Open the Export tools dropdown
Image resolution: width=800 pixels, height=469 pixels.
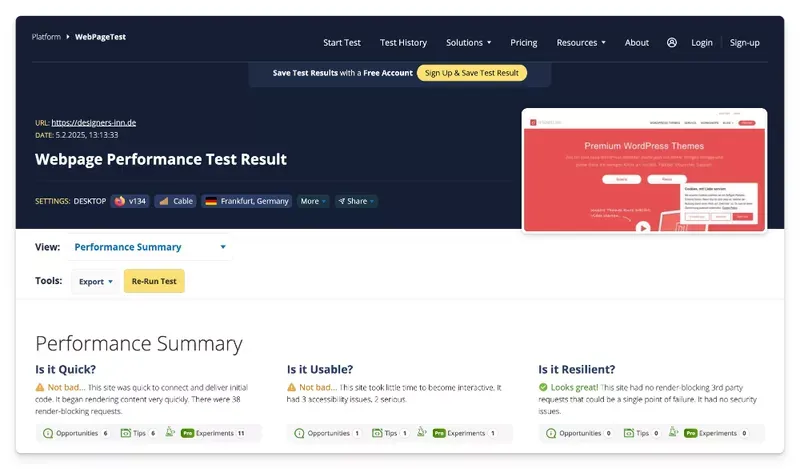(95, 281)
